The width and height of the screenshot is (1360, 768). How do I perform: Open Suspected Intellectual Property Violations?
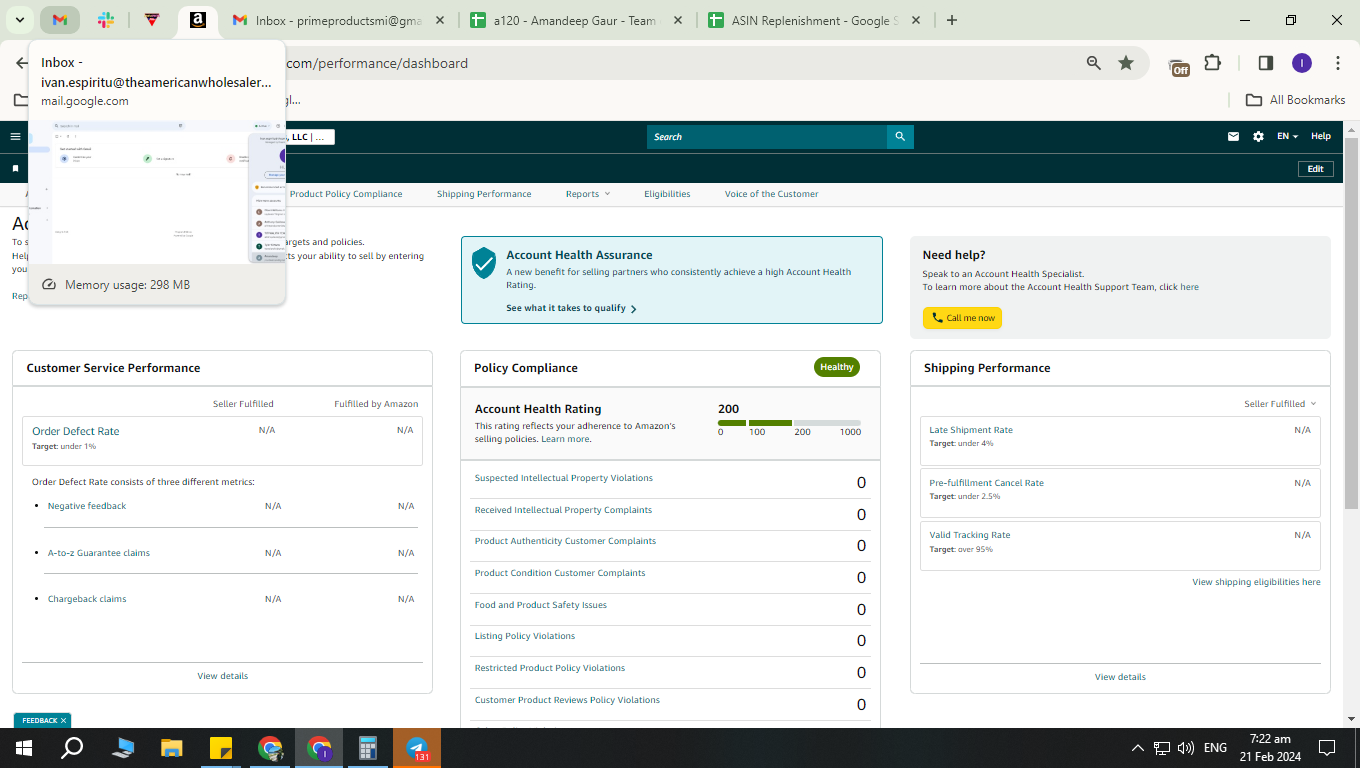(564, 478)
